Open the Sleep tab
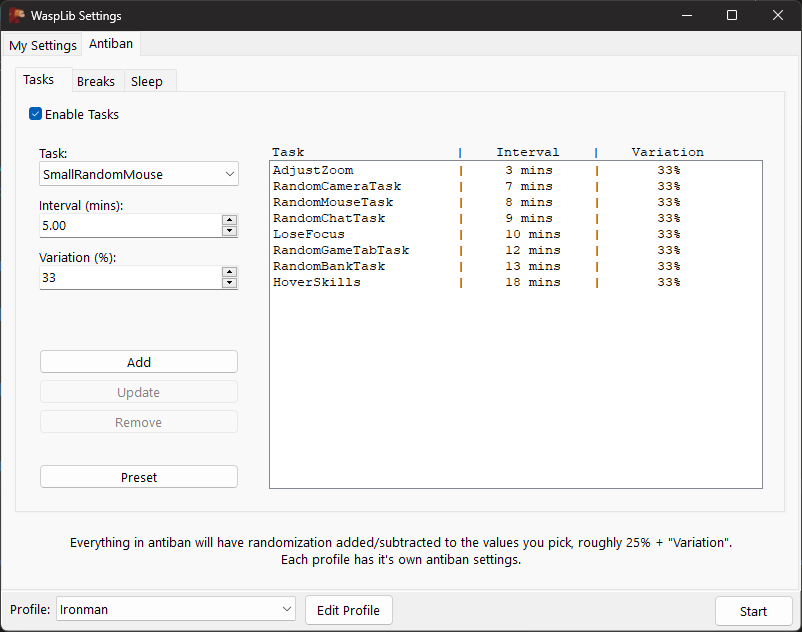 (x=147, y=81)
